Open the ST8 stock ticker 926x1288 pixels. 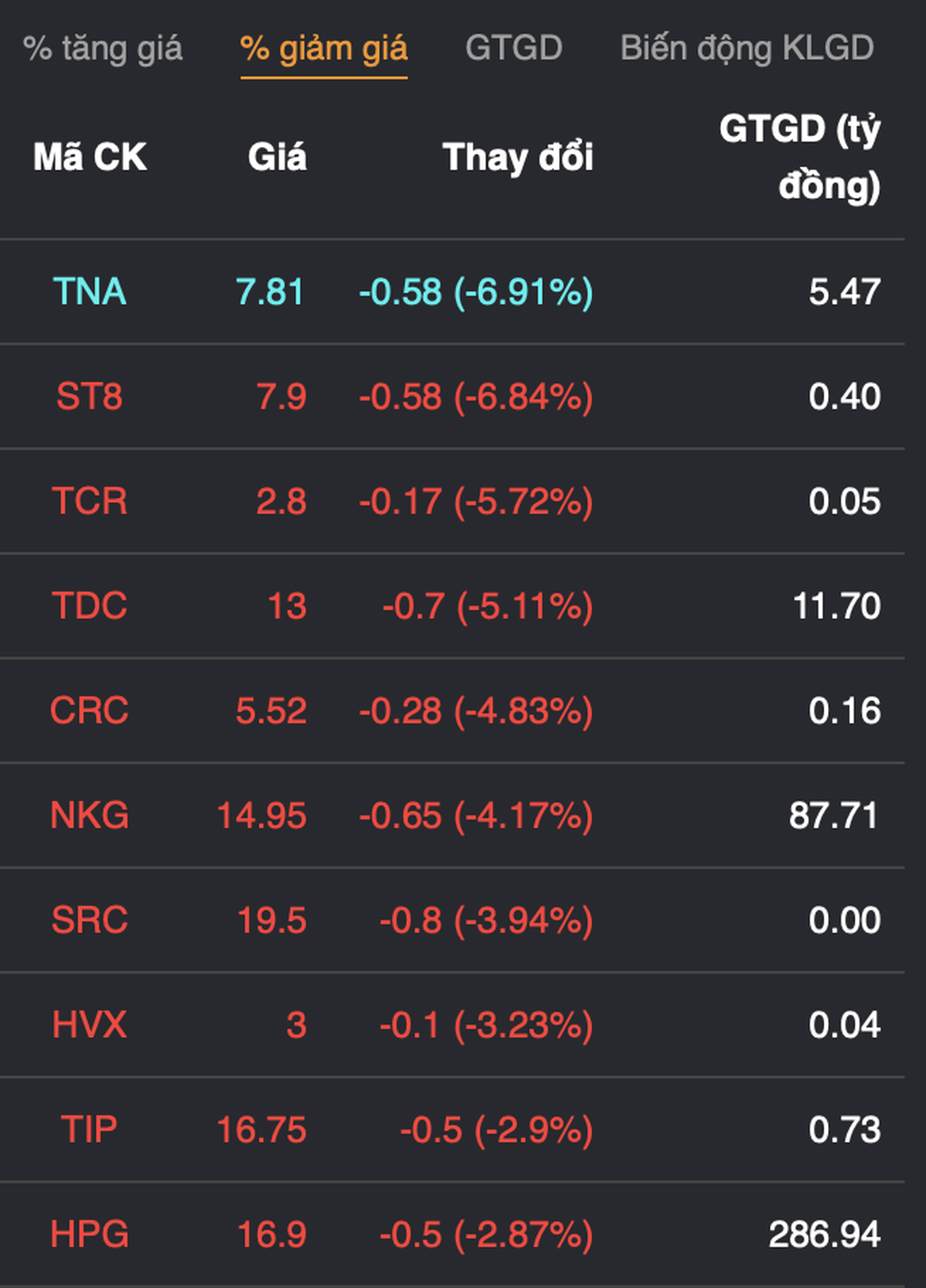pos(89,397)
